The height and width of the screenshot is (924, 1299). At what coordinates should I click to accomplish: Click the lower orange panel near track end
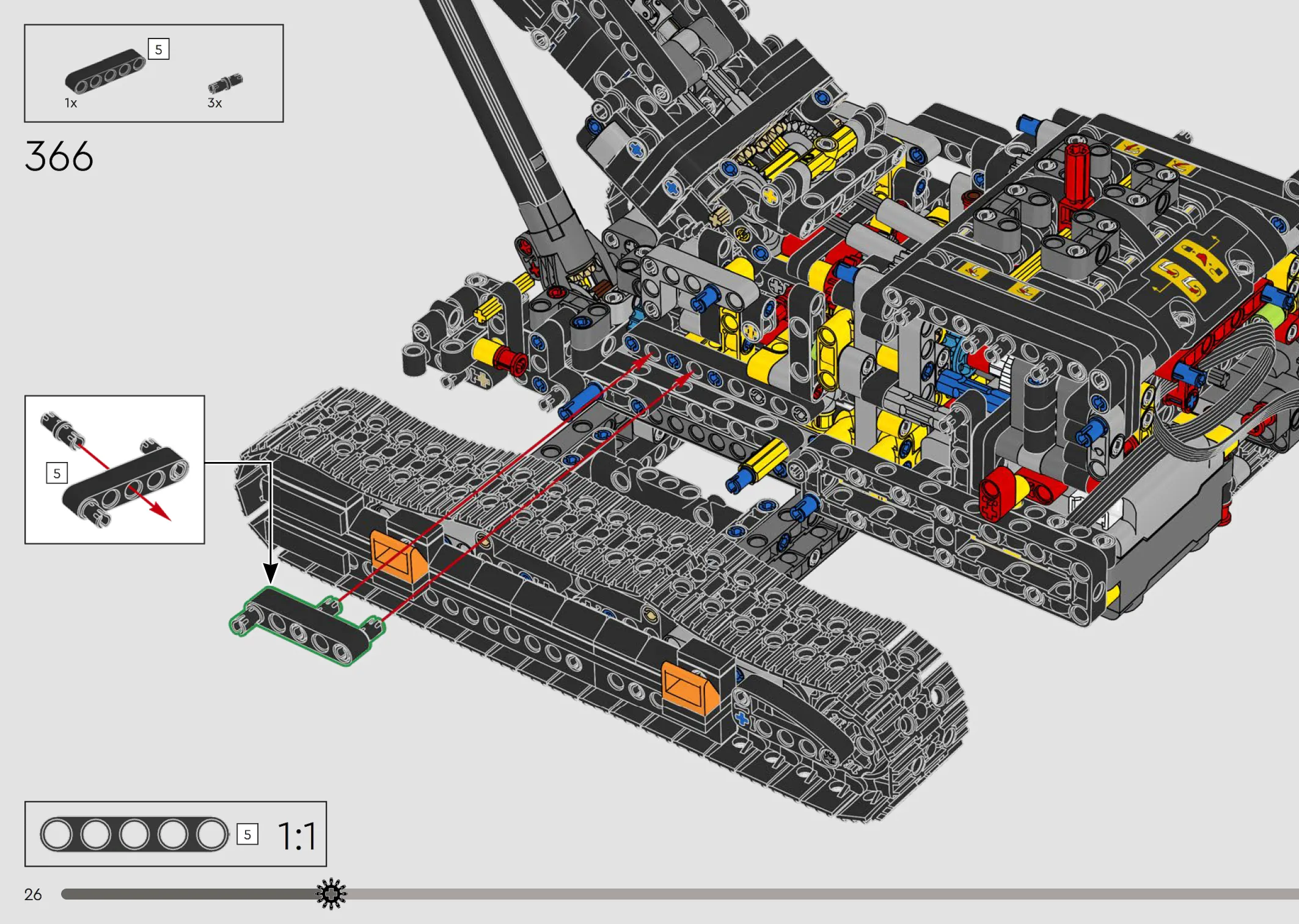pos(690,687)
